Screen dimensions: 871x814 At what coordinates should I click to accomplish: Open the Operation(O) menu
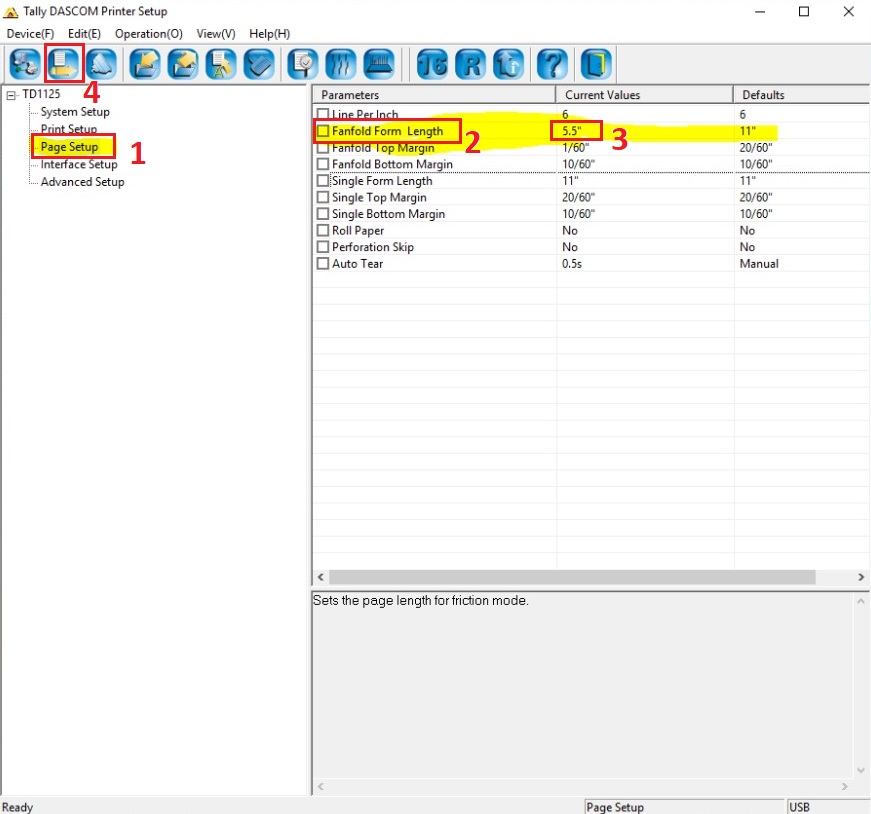[149, 34]
